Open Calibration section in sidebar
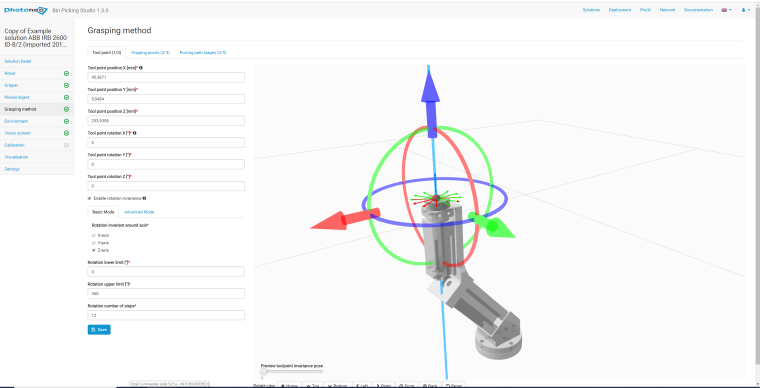The image size is (760, 388). pyautogui.click(x=37, y=145)
